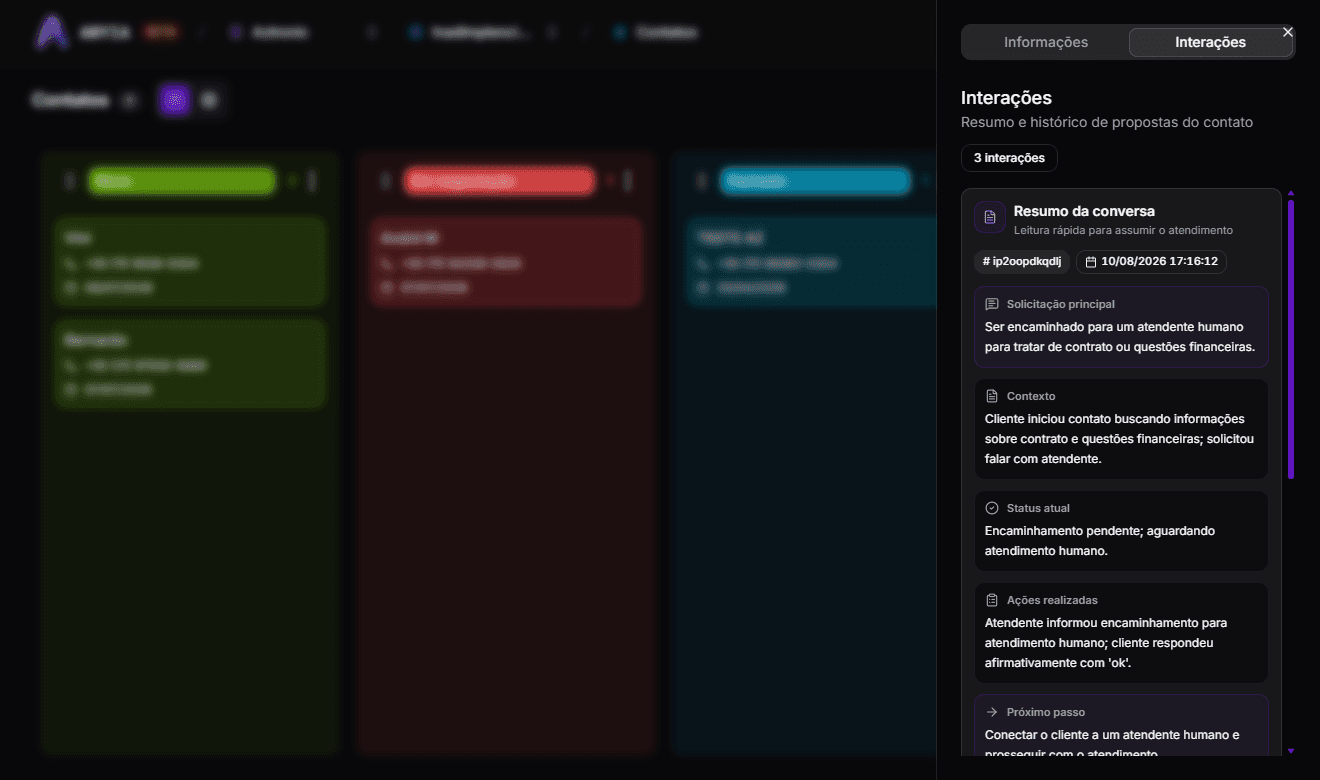The height and width of the screenshot is (780, 1320).
Task: Switch to the Informações tab
Action: coord(1046,42)
